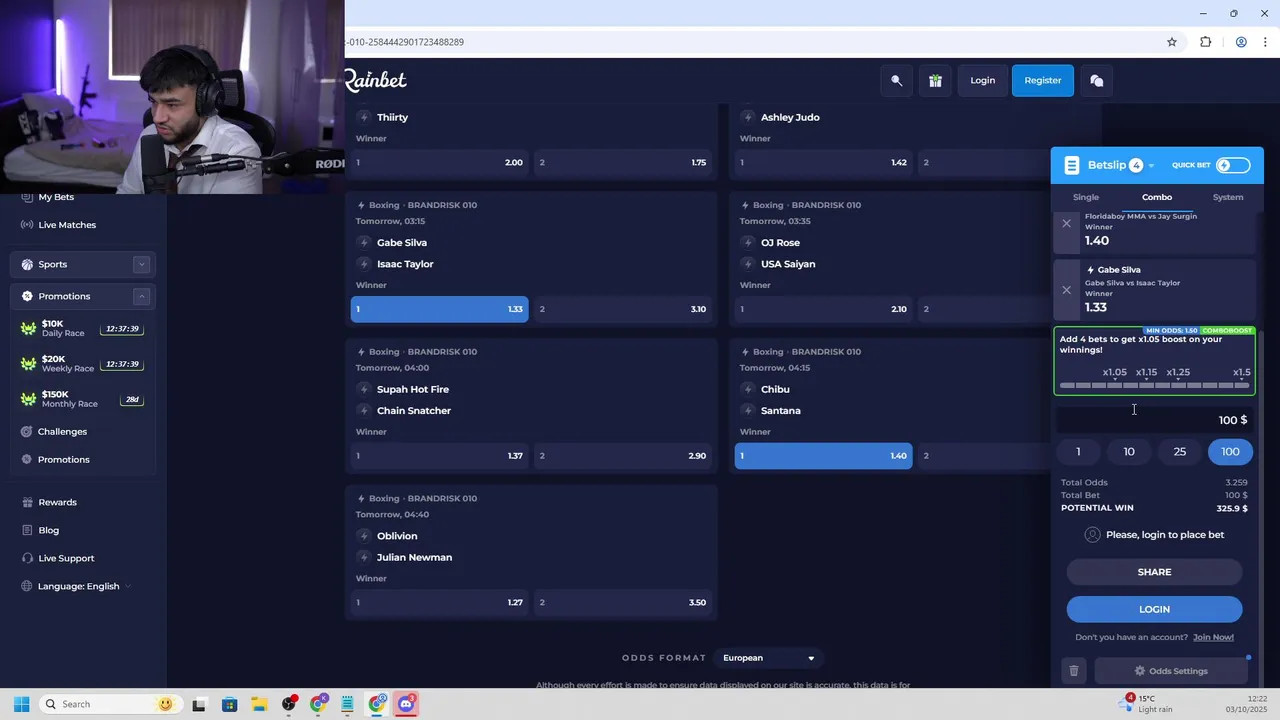Viewport: 1280px width, 720px height.
Task: Select Thiirty odds 2.00
Action: (439, 162)
